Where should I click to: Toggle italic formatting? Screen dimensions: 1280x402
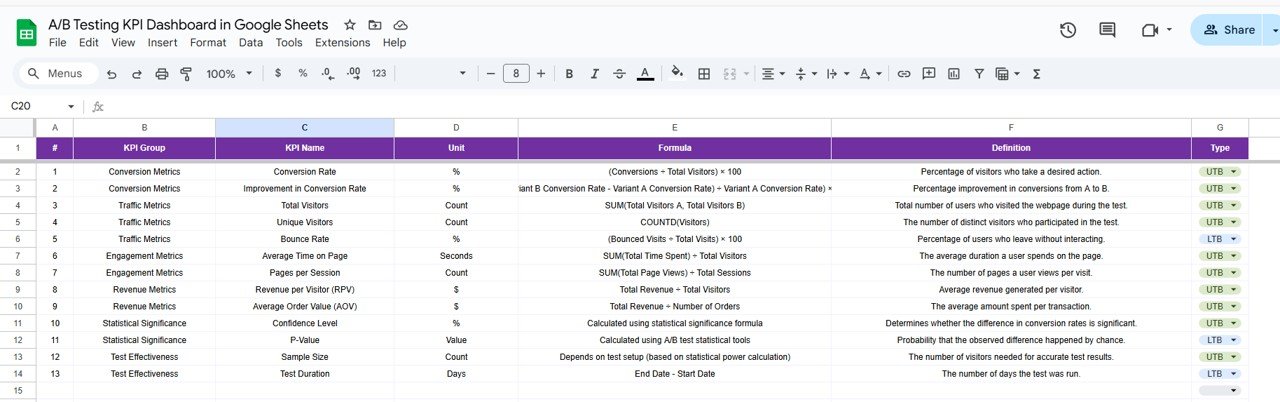click(594, 74)
